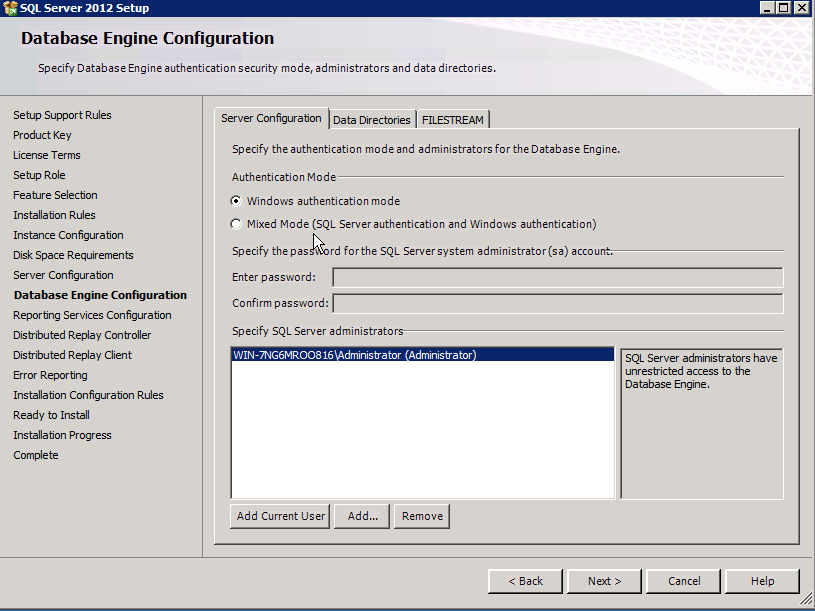815x611 pixels.
Task: Click the Setup Role step
Action: (39, 175)
